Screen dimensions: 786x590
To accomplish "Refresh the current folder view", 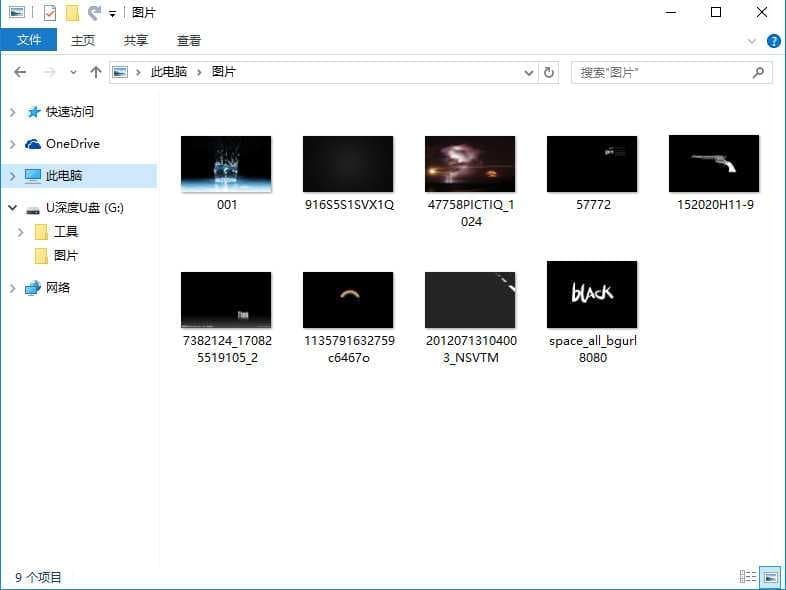I will pos(548,72).
